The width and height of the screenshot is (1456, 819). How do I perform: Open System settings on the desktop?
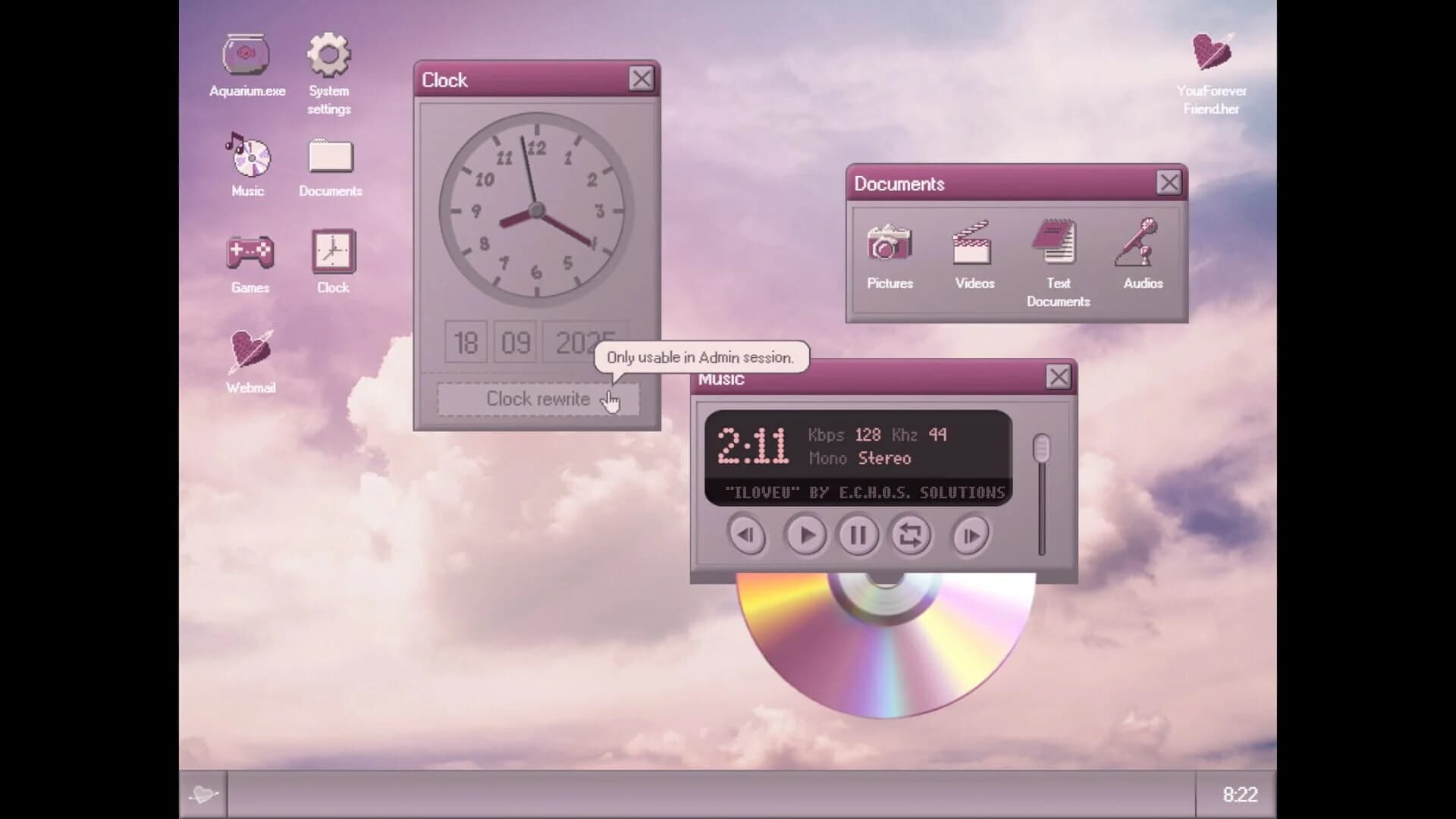(x=330, y=57)
